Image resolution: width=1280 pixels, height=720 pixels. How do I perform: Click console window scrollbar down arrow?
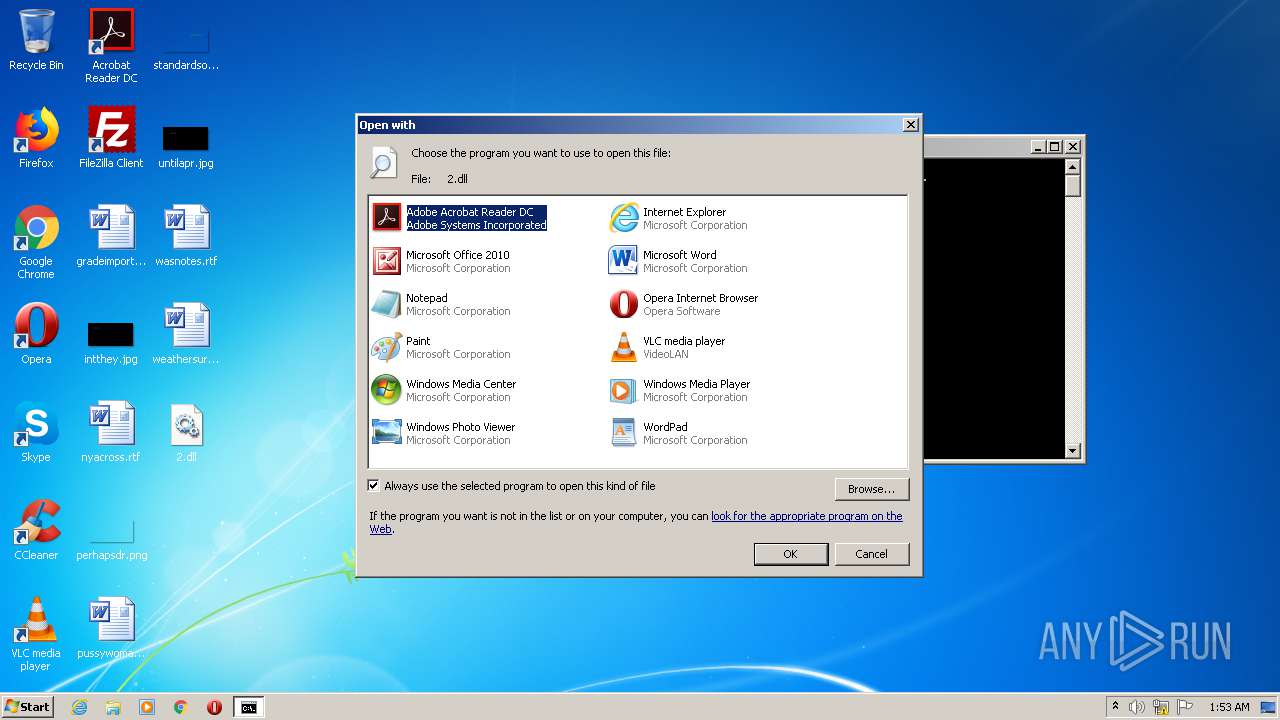point(1073,451)
